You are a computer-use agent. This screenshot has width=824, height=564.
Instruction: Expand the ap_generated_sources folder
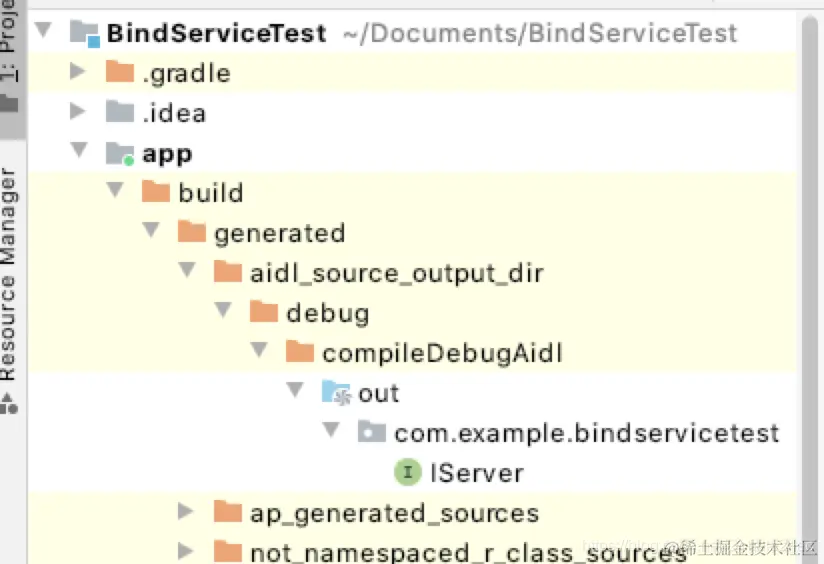point(185,511)
